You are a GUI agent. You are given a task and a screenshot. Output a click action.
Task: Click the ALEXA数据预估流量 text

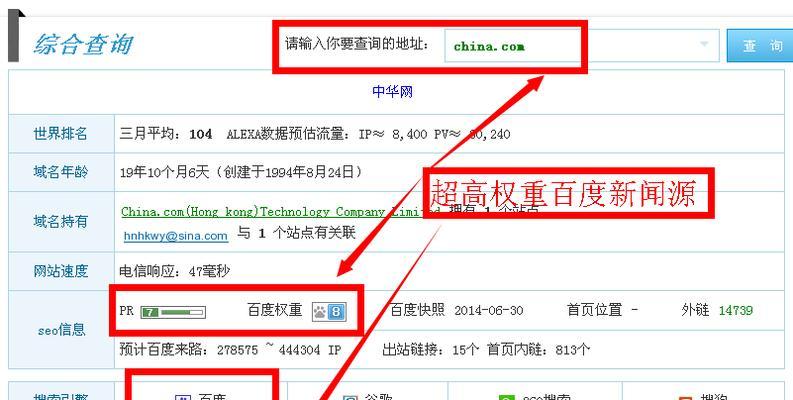[286, 134]
